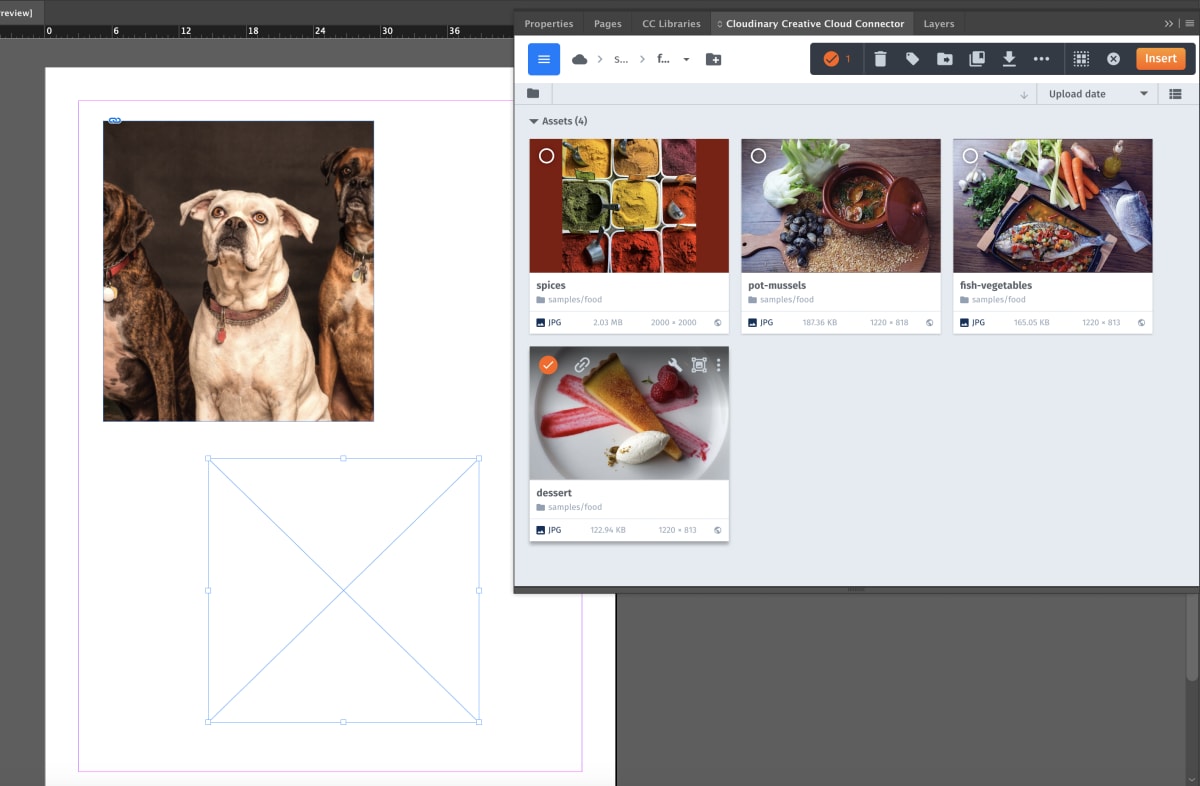Click the orange Insert button

1160,59
